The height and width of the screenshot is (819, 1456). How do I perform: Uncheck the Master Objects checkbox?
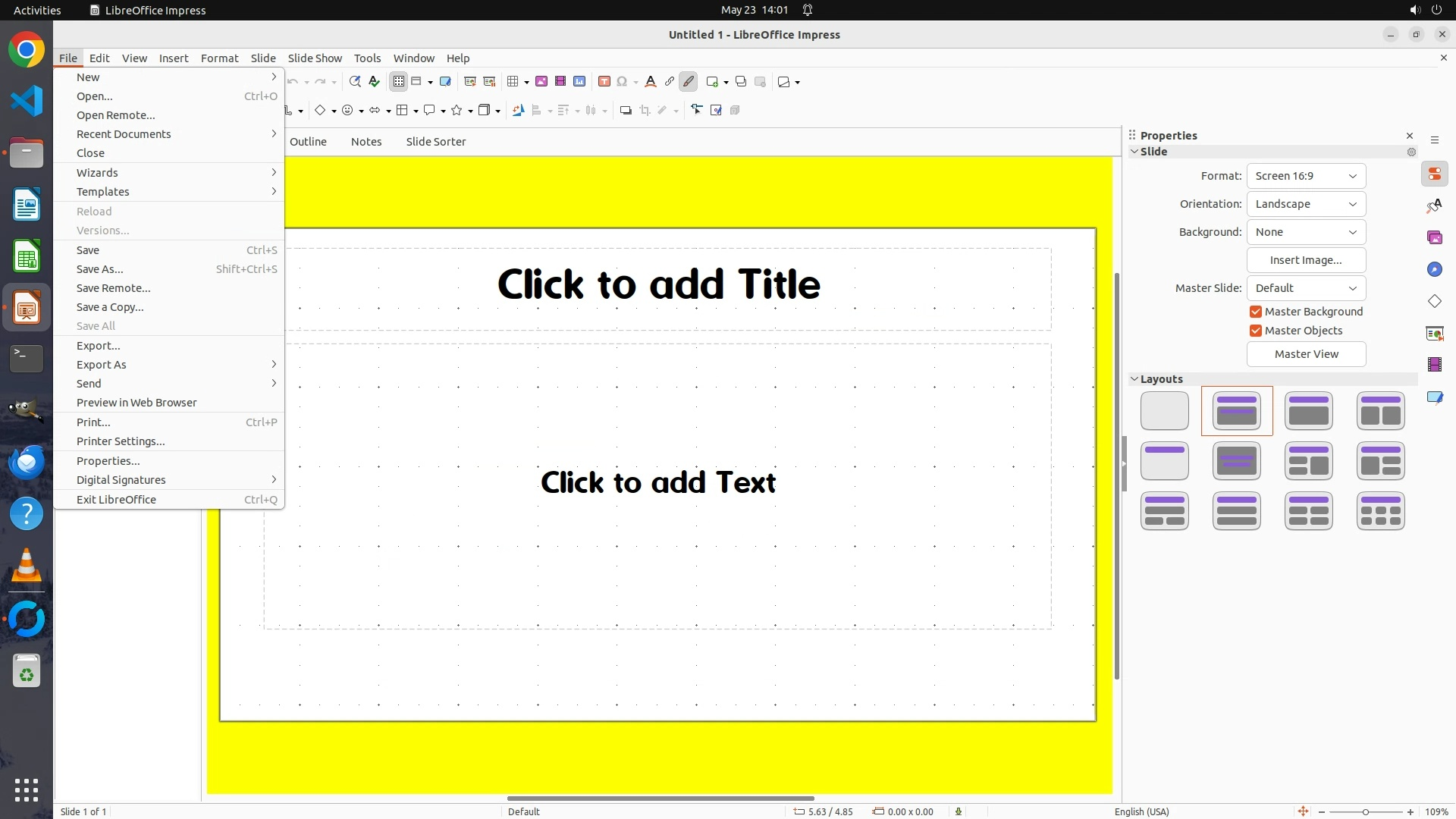click(x=1256, y=331)
